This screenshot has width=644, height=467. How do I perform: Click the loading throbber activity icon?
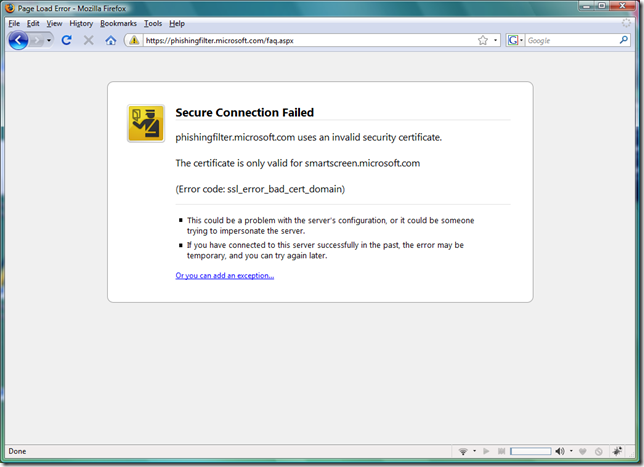tap(626, 23)
